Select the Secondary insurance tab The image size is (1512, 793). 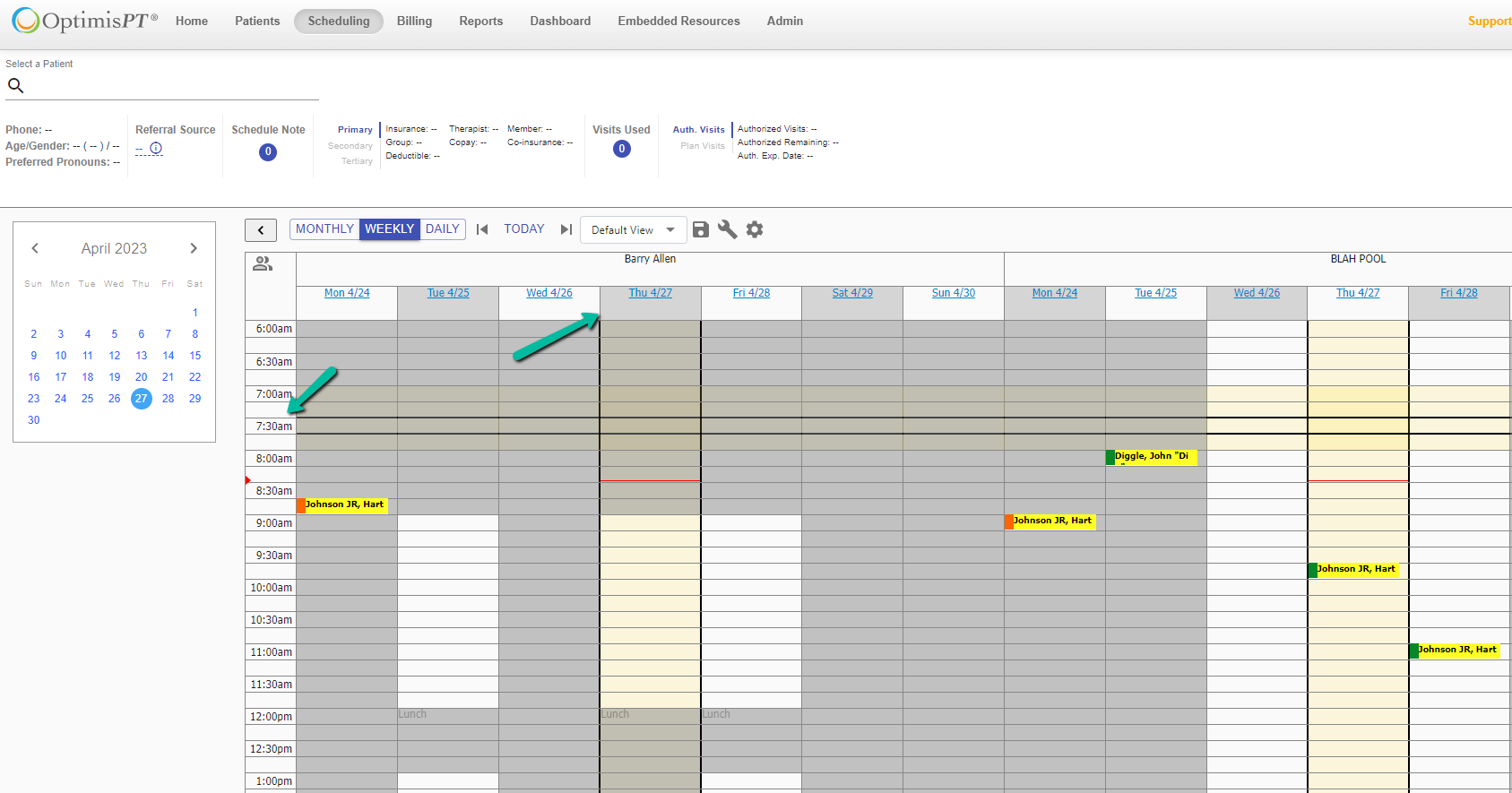tap(350, 146)
